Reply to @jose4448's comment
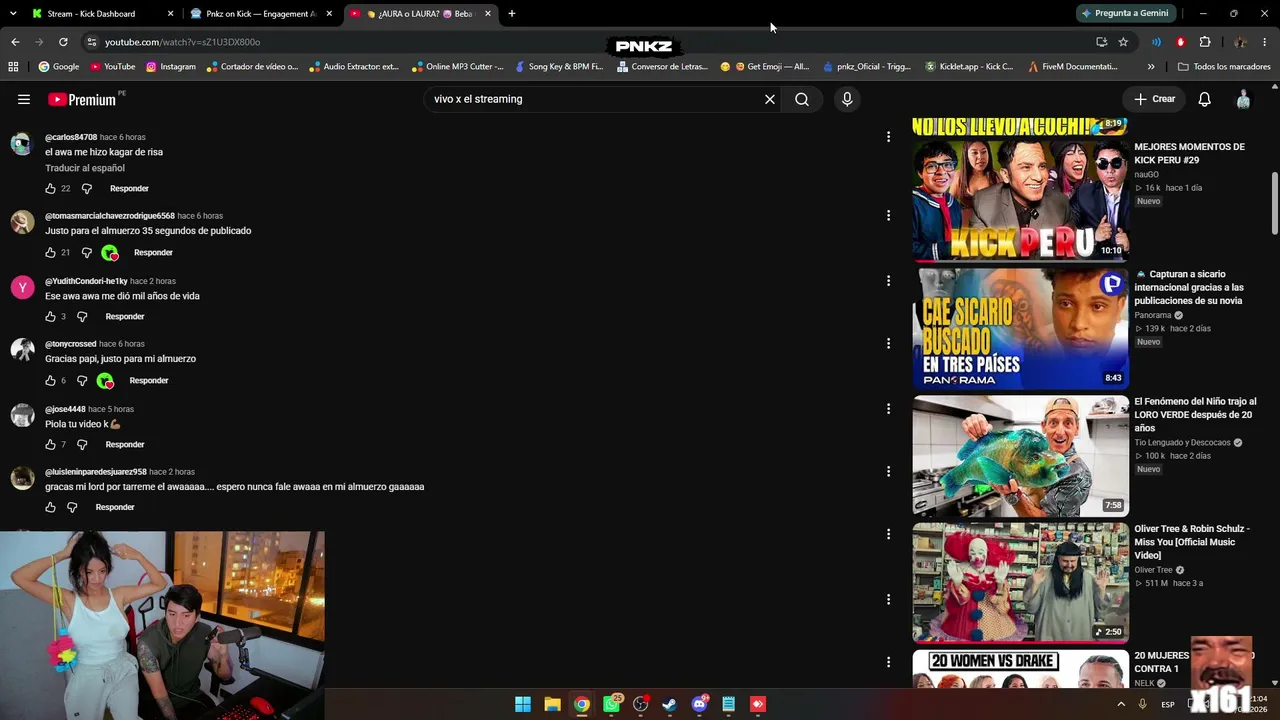This screenshot has height=720, width=1280. point(125,444)
